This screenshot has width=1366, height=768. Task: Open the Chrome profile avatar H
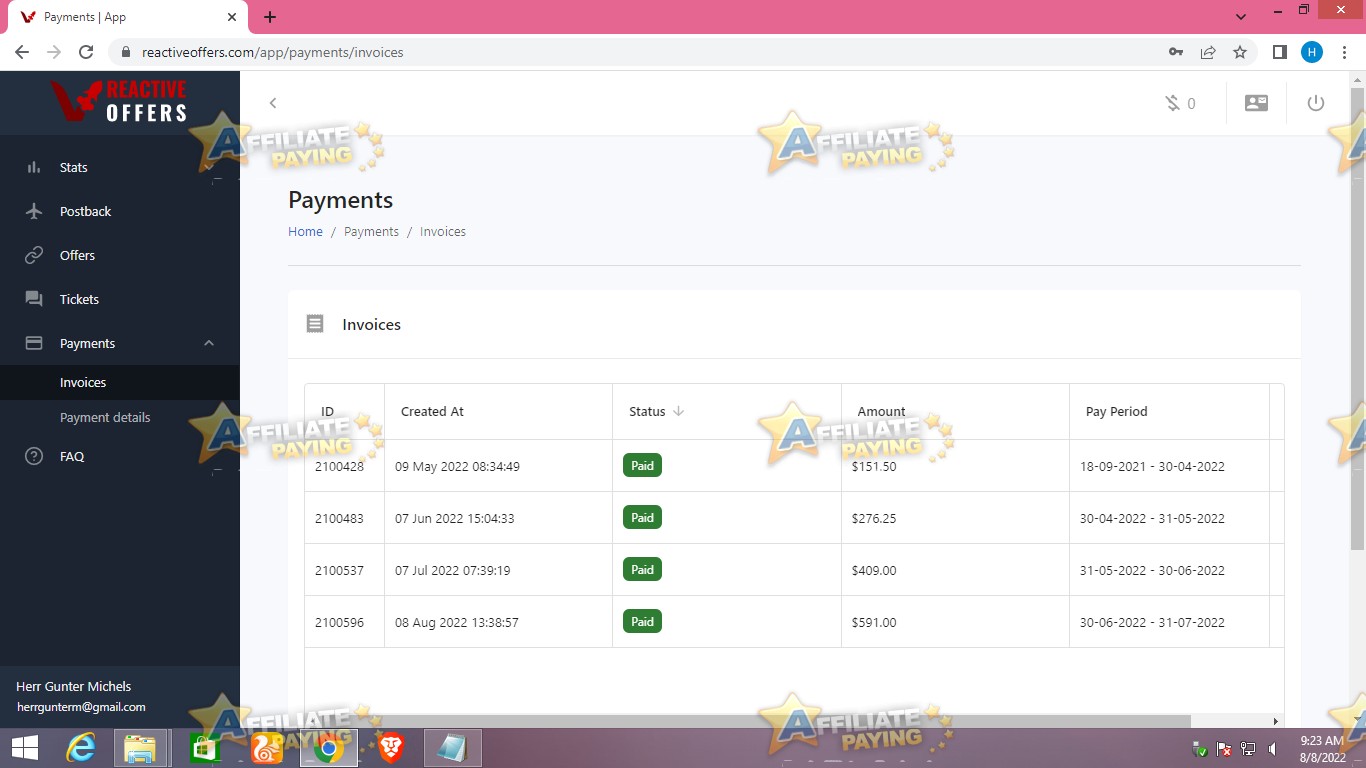click(x=1311, y=52)
